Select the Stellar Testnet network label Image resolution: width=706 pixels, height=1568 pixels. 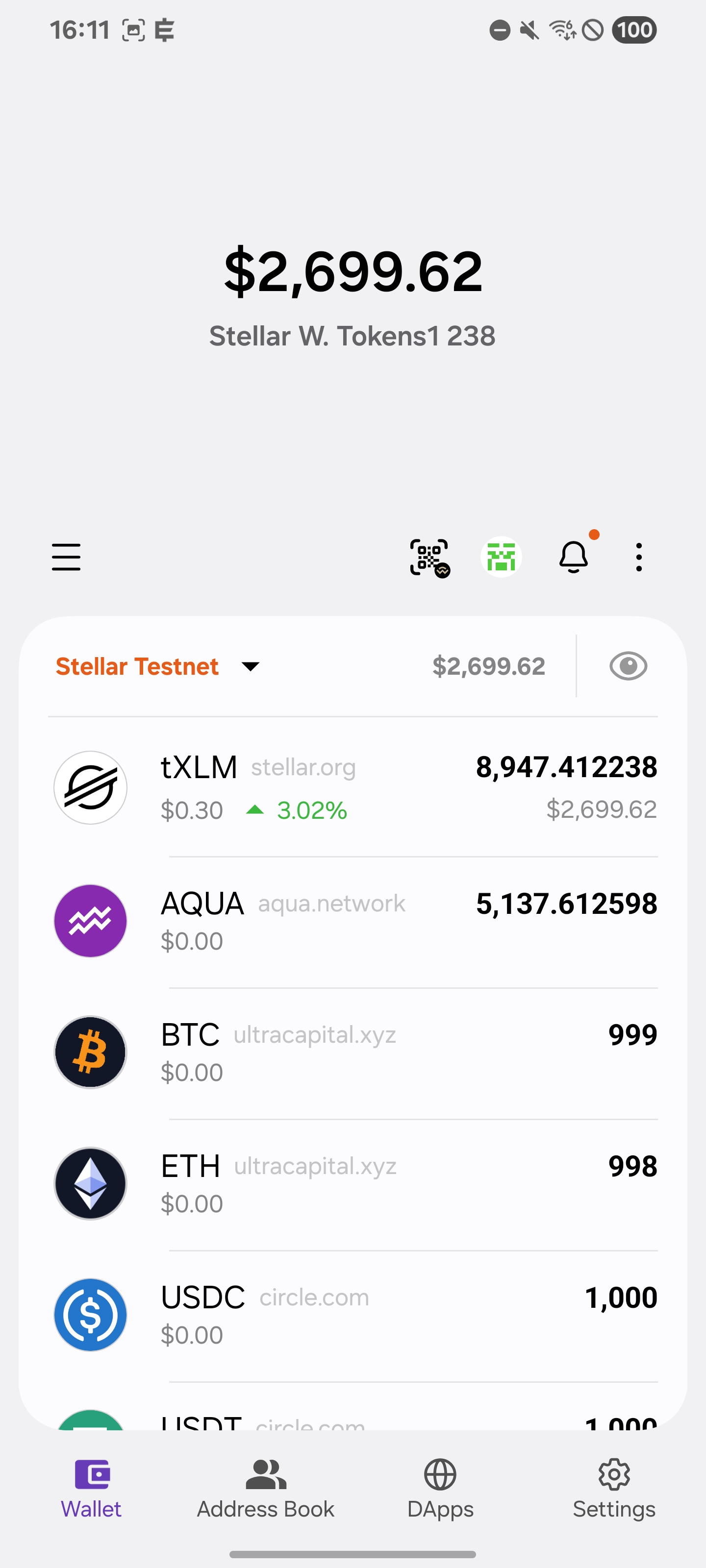tap(137, 666)
